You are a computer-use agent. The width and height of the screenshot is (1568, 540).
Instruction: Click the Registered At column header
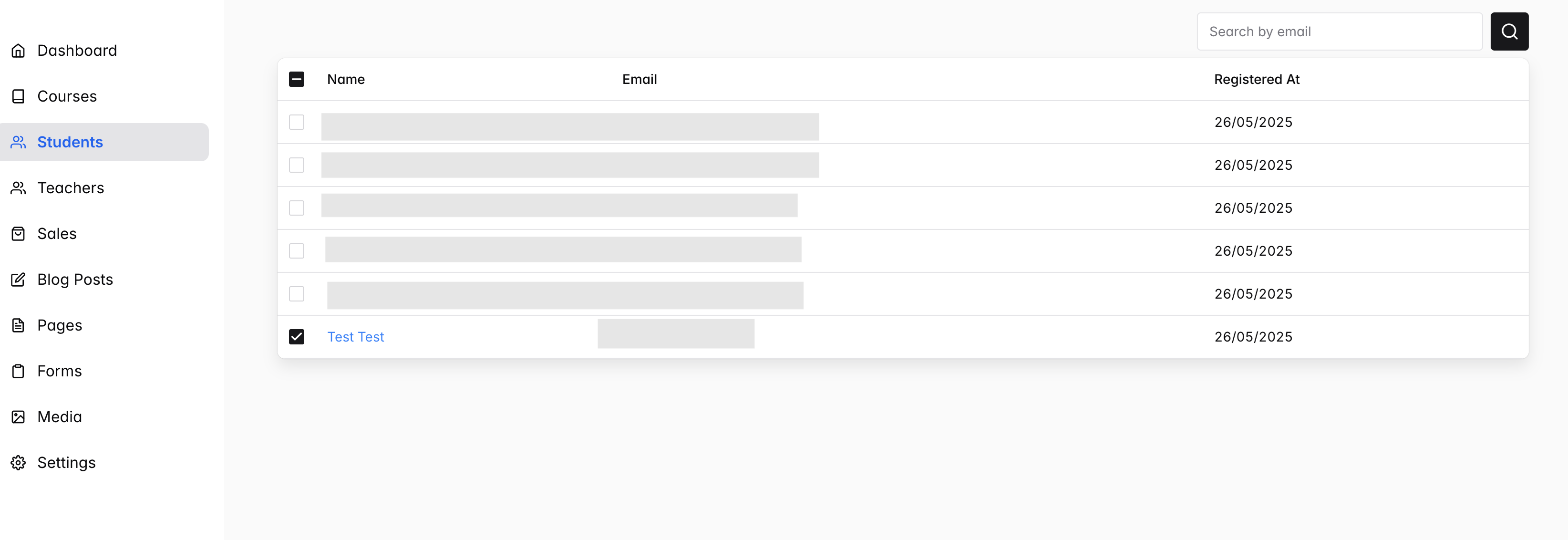[x=1256, y=79]
